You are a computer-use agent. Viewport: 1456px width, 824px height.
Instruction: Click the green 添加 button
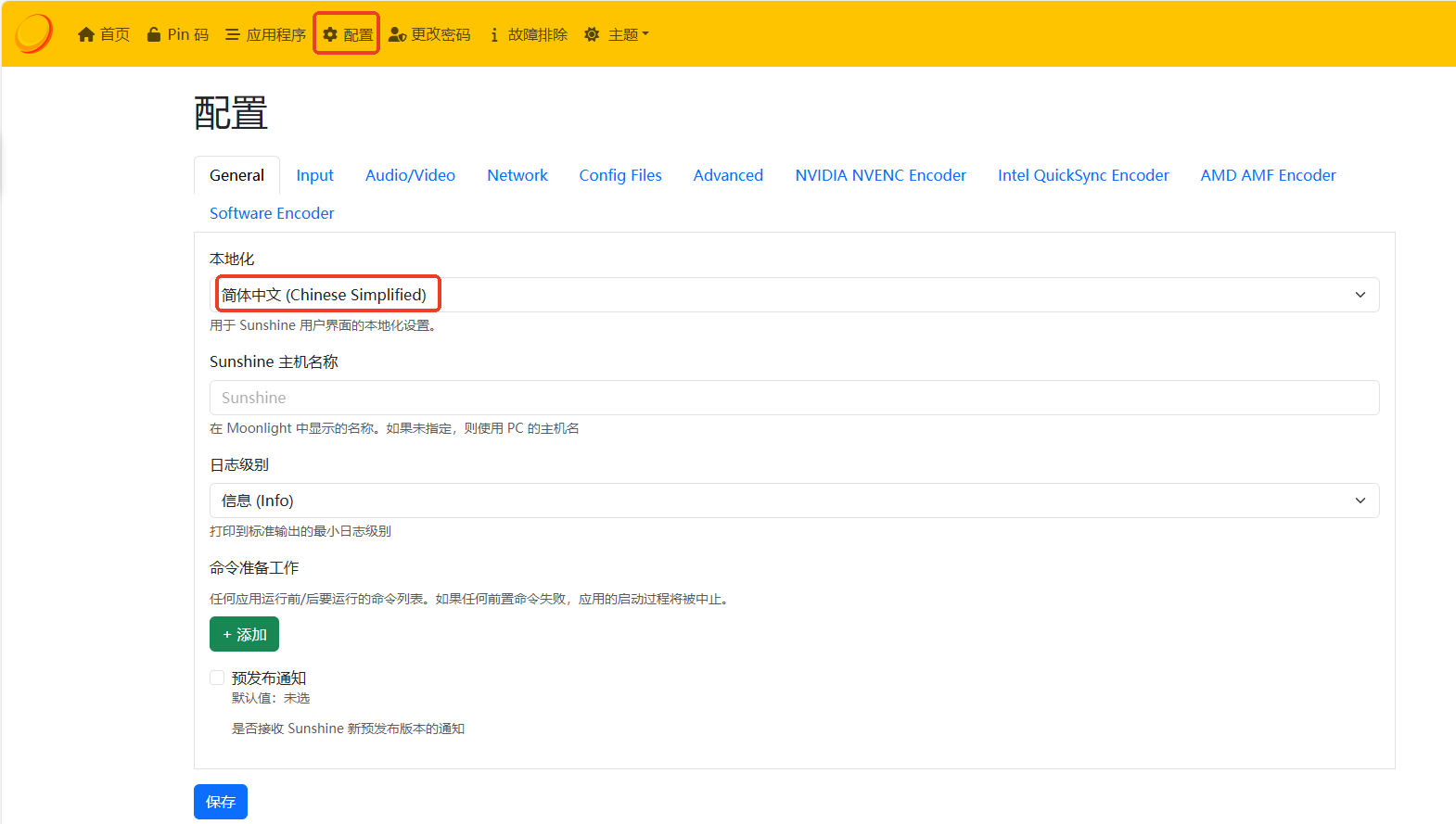244,634
